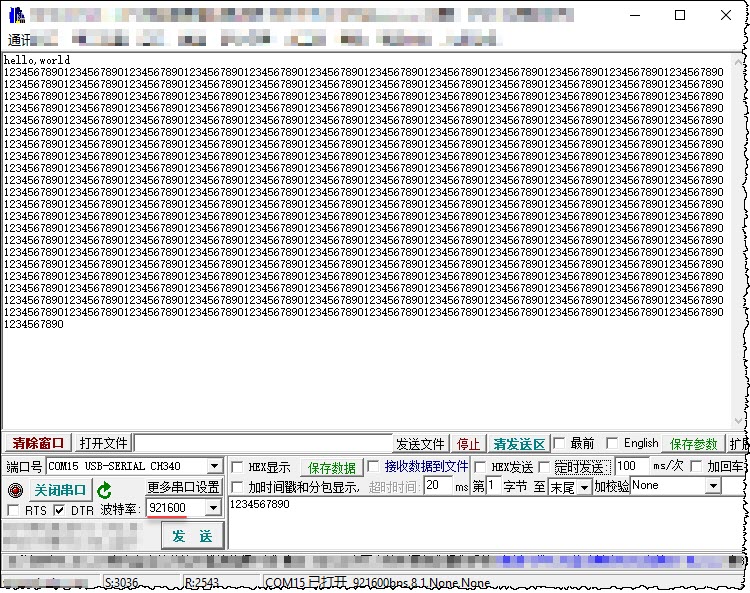Click the 打开文件 button
The image size is (750, 593).
click(103, 443)
